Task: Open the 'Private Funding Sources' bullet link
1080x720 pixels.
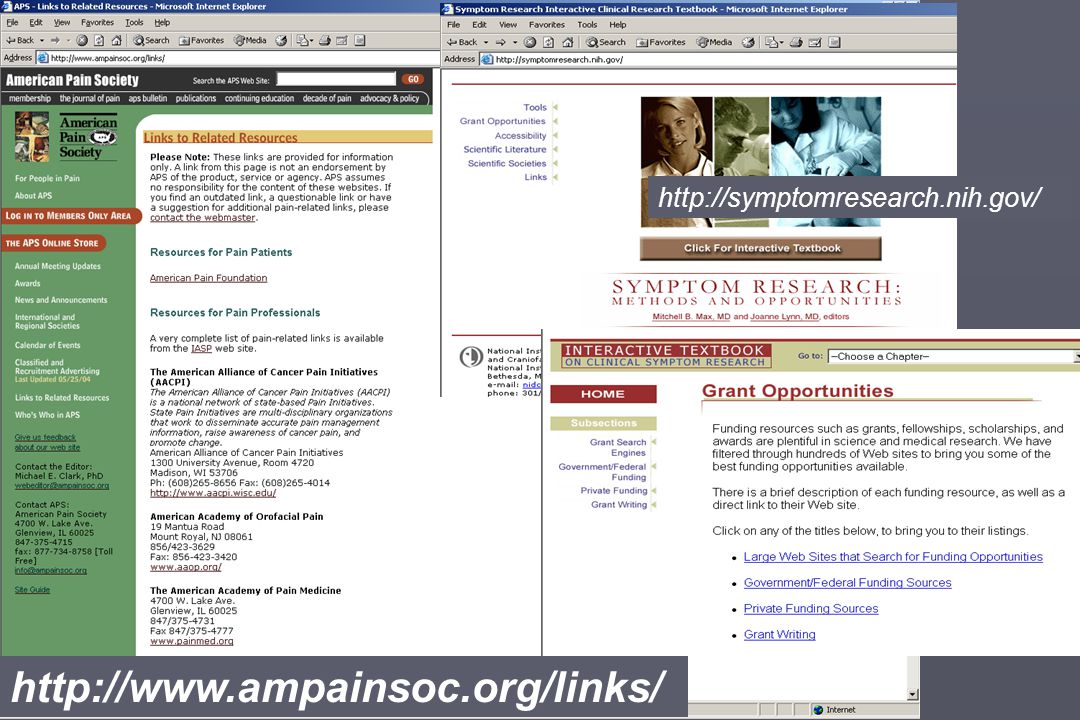Action: click(x=811, y=609)
